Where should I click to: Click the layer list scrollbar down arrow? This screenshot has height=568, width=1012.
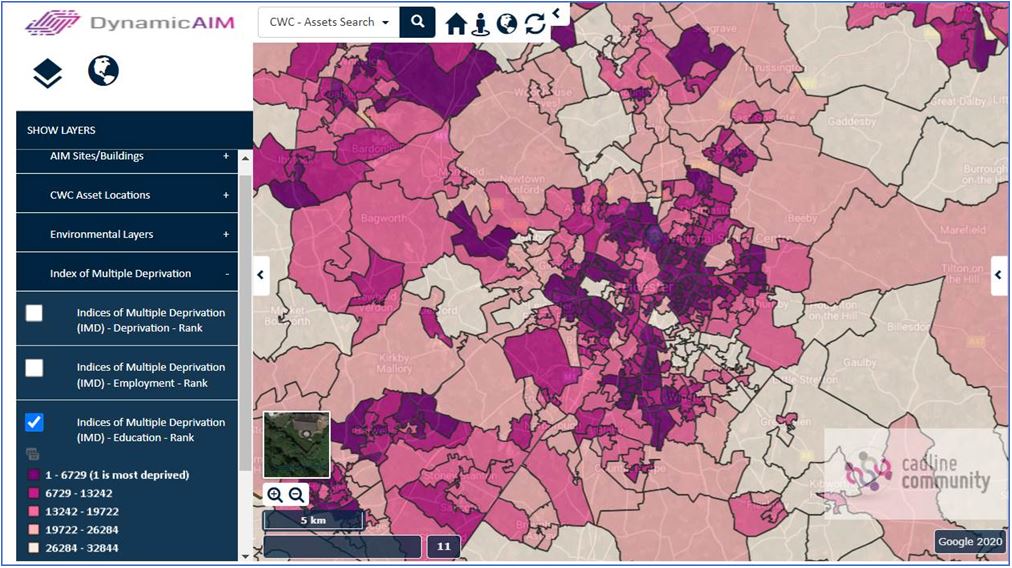[x=245, y=556]
